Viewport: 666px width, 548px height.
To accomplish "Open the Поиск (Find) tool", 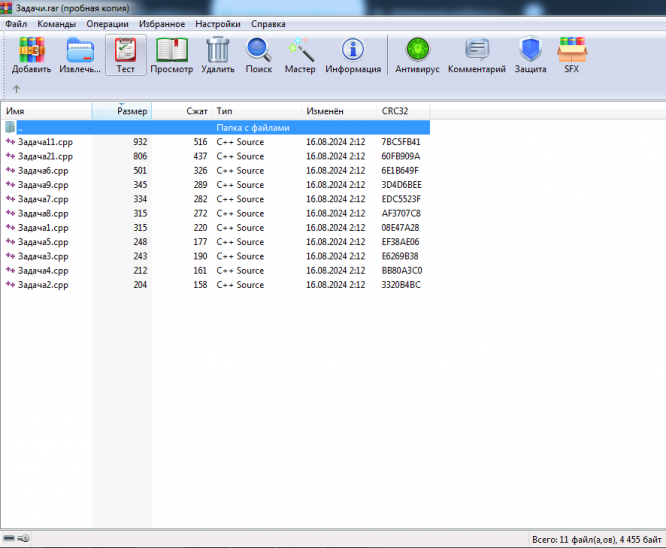I will coord(259,55).
